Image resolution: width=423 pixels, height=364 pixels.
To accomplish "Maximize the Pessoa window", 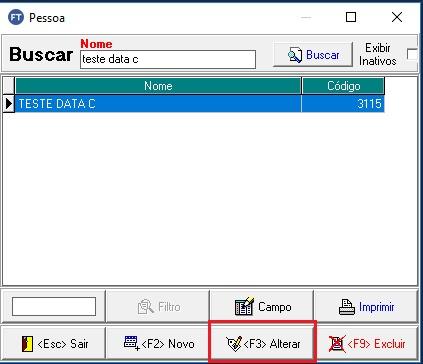I will pyautogui.click(x=351, y=17).
